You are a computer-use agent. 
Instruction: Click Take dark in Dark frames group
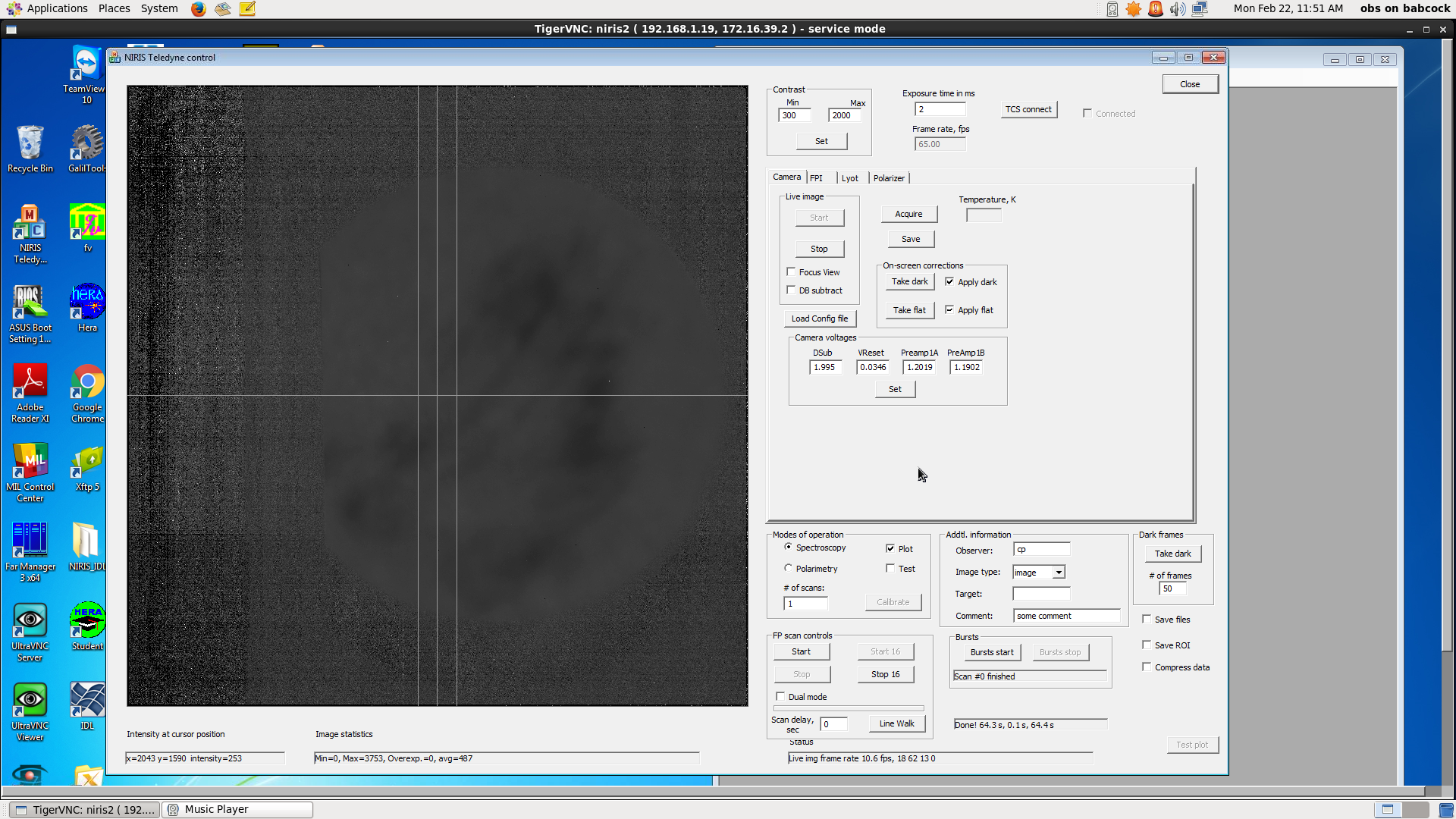click(1172, 554)
